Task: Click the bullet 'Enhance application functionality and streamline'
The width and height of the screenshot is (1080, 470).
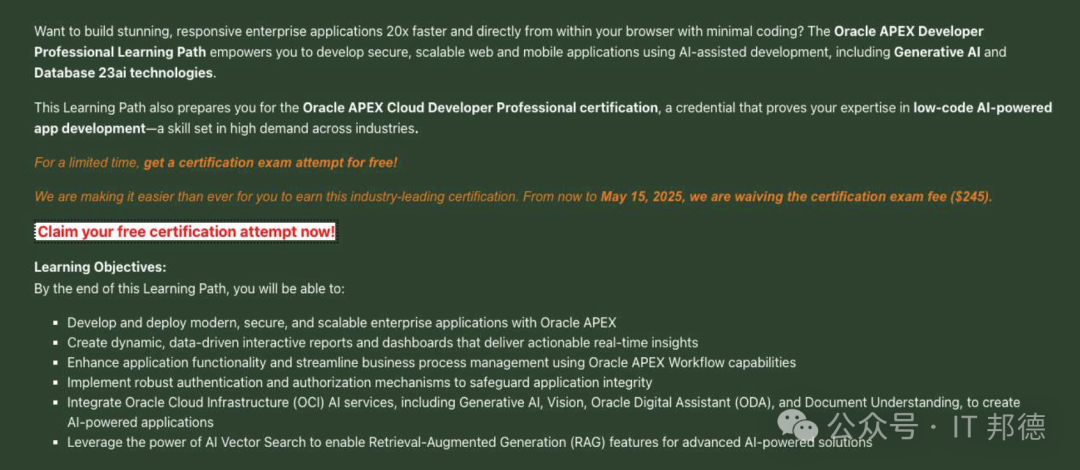Action: (431, 362)
